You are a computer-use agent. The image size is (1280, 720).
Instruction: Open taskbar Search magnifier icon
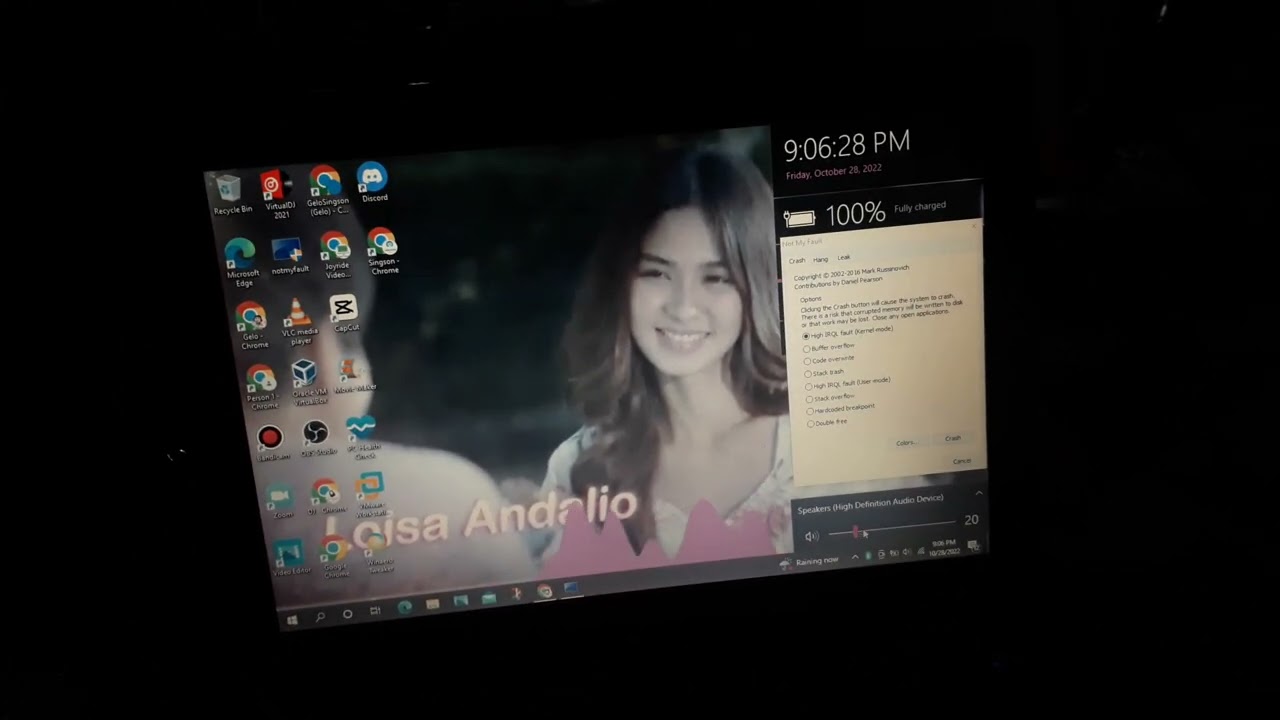point(320,617)
